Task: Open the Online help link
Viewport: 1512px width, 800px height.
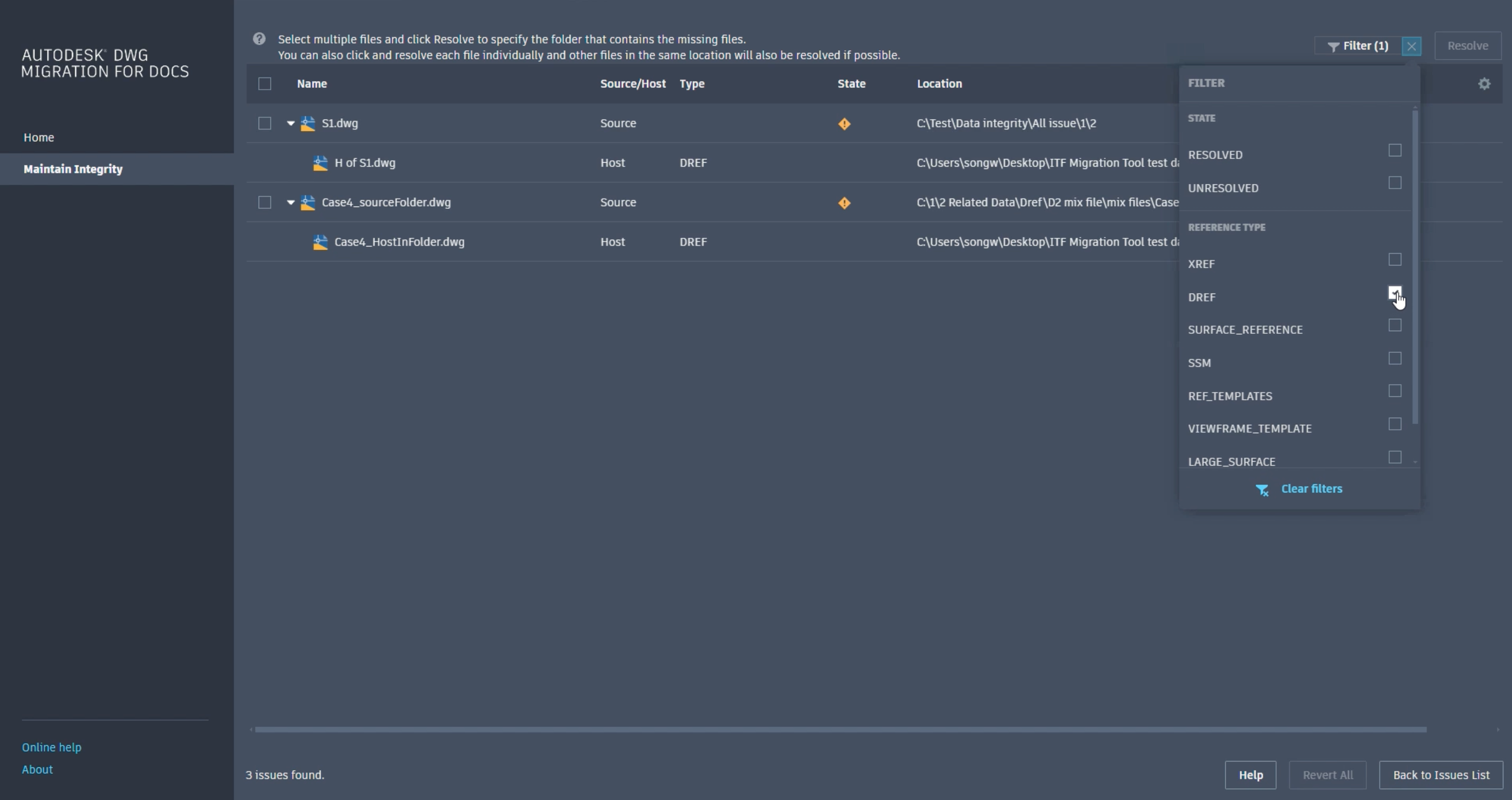Action: [x=52, y=747]
